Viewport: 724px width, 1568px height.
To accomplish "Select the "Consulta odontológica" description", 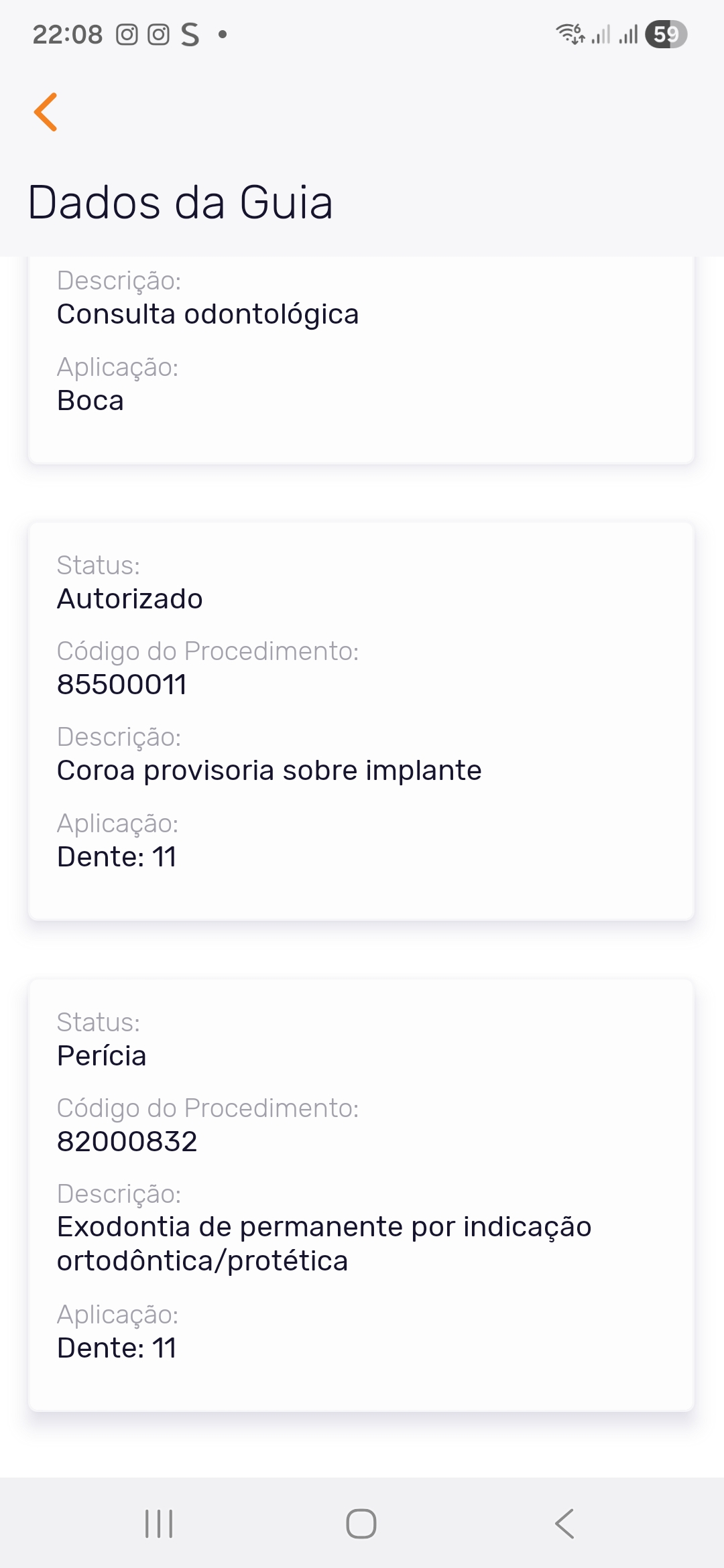I will click(208, 314).
